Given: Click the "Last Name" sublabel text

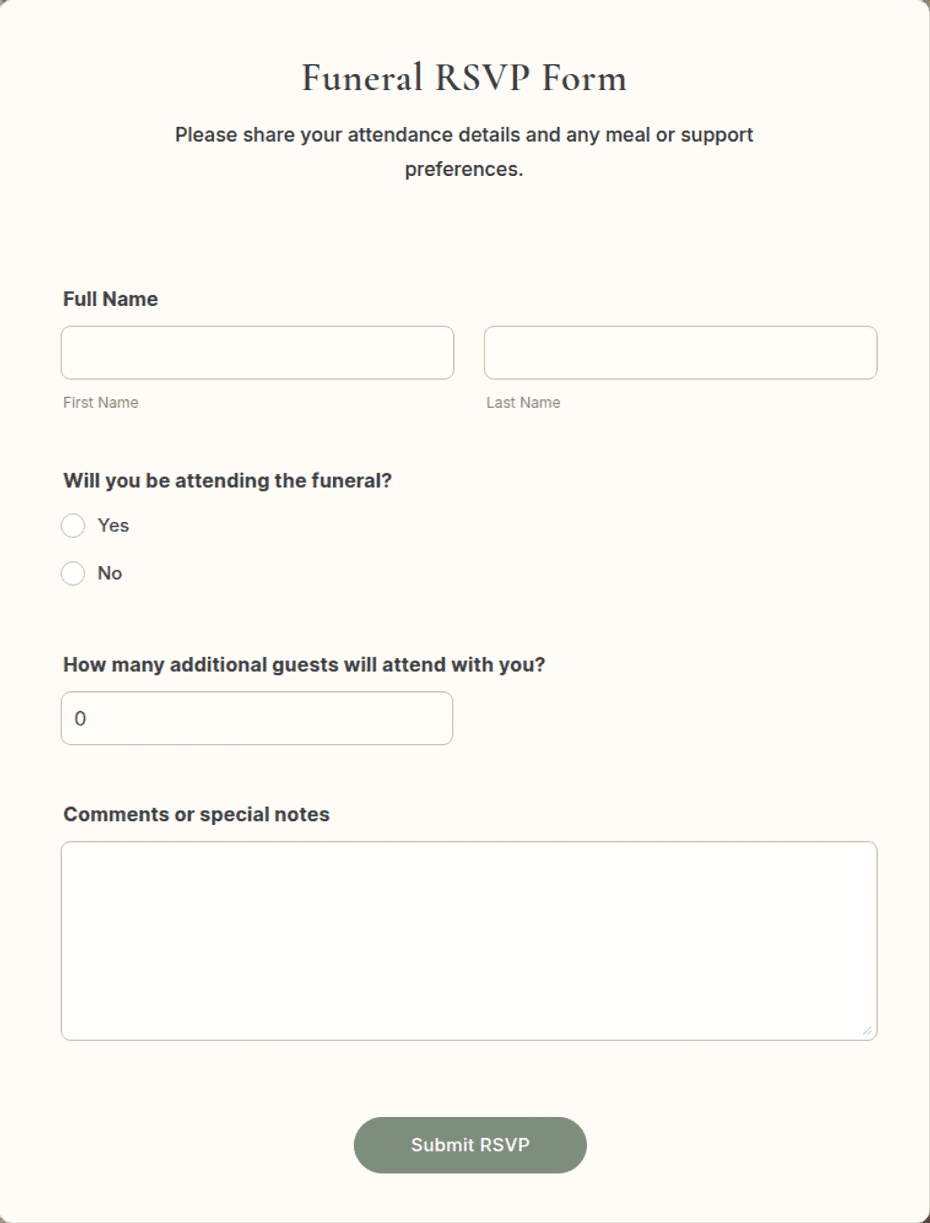Looking at the screenshot, I should pos(523,402).
